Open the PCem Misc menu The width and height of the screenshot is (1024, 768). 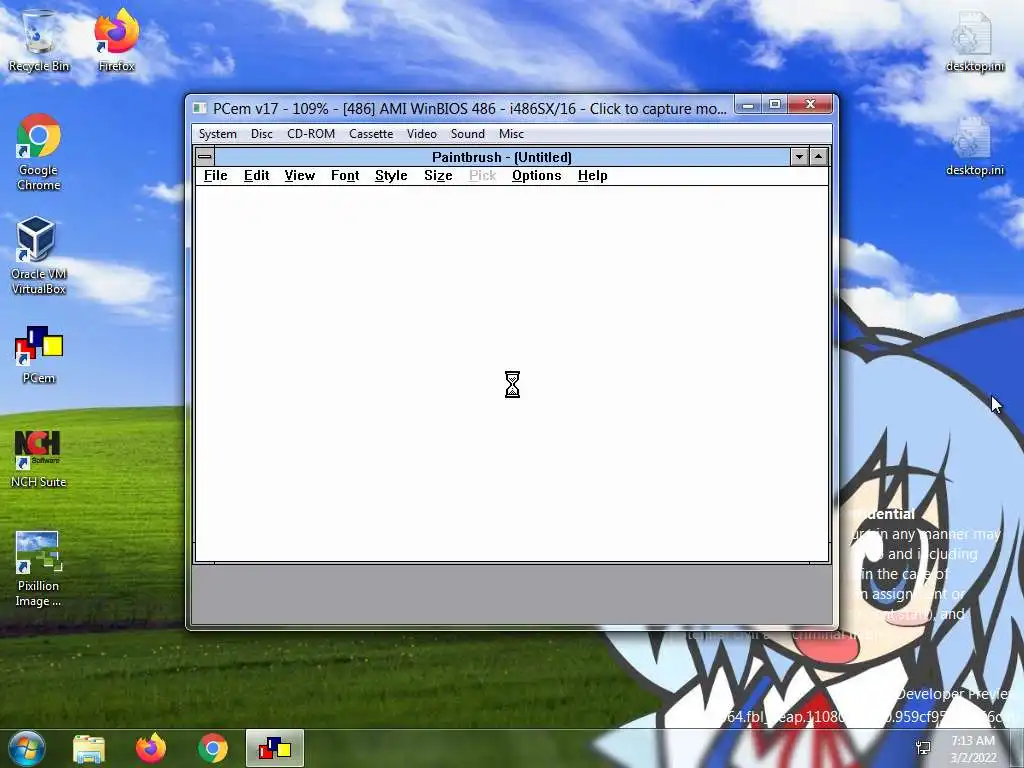(x=511, y=134)
